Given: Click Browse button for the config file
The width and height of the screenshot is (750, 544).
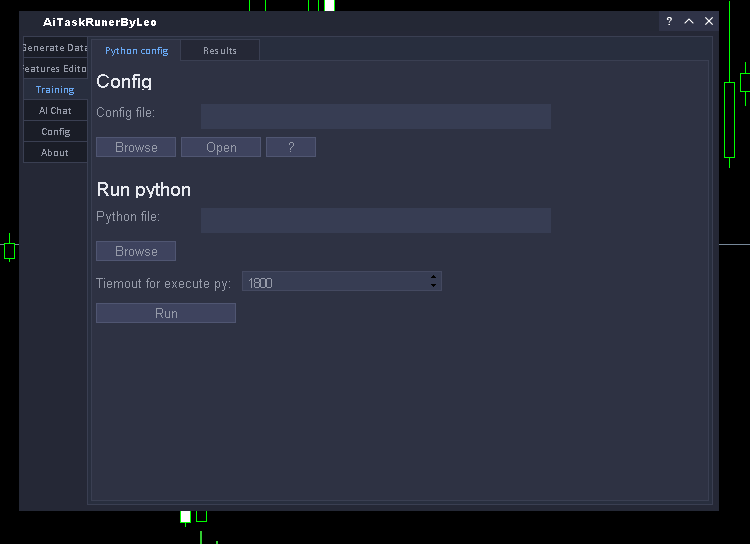Looking at the screenshot, I should pyautogui.click(x=136, y=147).
